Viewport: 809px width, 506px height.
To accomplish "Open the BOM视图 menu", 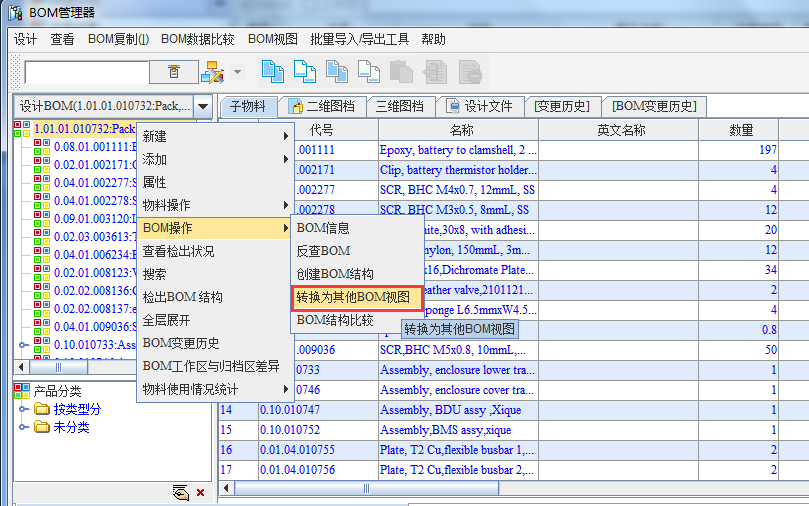I will tap(272, 39).
